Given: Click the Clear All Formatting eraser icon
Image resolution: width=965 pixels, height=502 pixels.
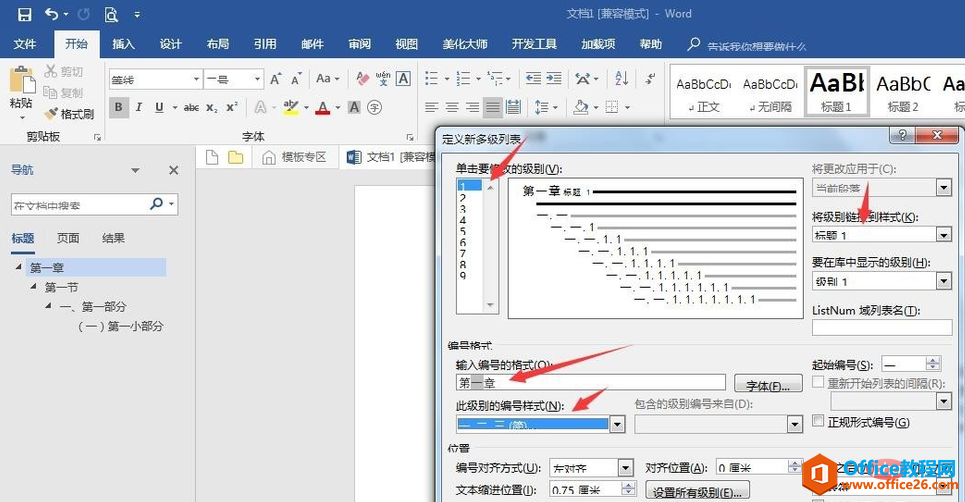Looking at the screenshot, I should coord(361,78).
